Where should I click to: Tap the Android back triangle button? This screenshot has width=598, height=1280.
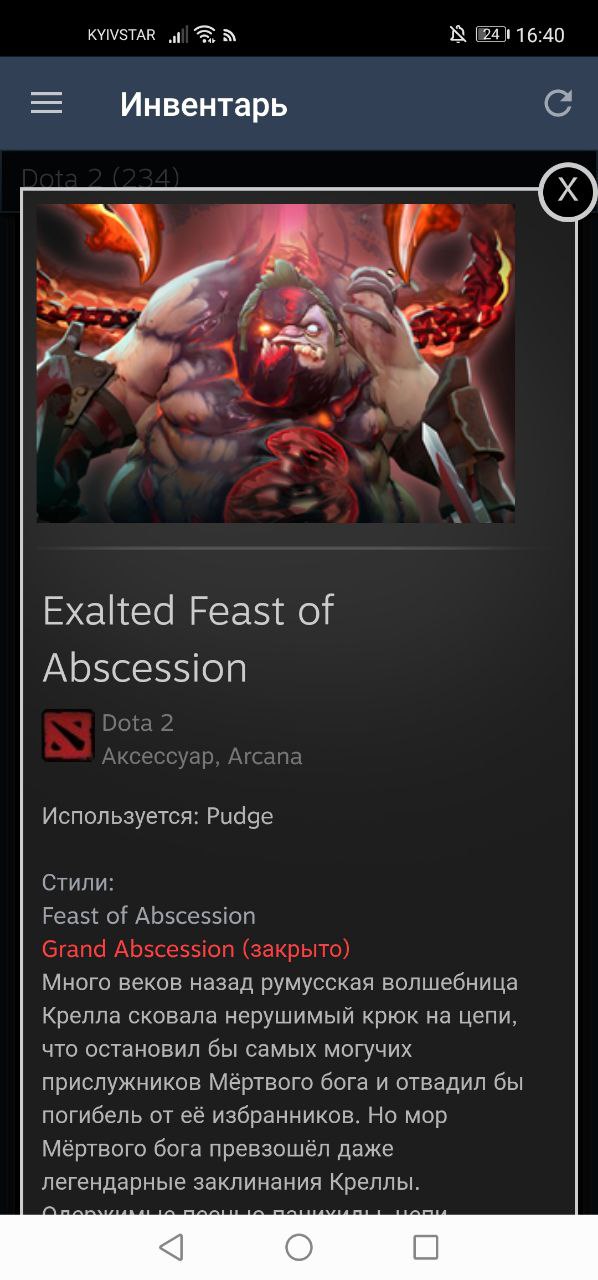tap(172, 1246)
